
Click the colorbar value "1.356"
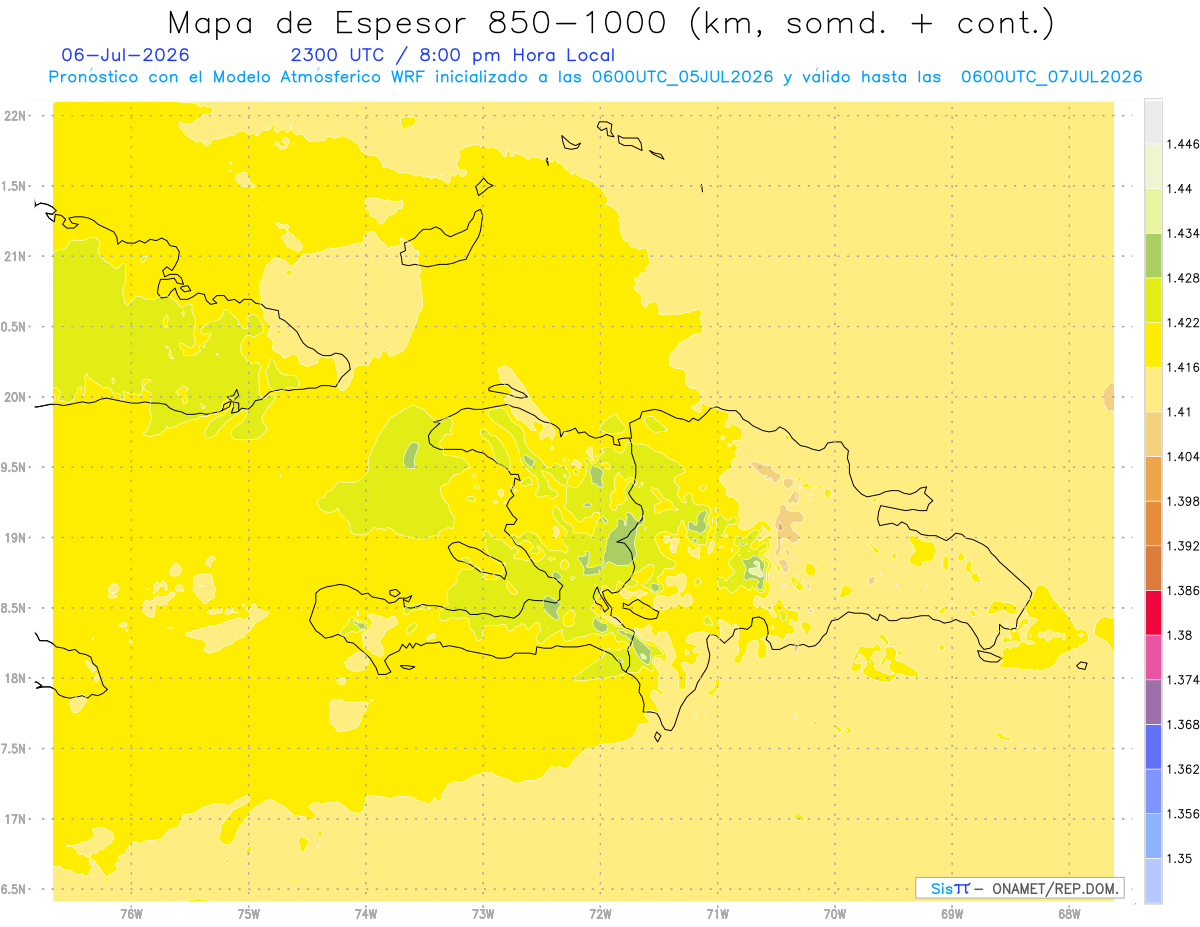1183,814
